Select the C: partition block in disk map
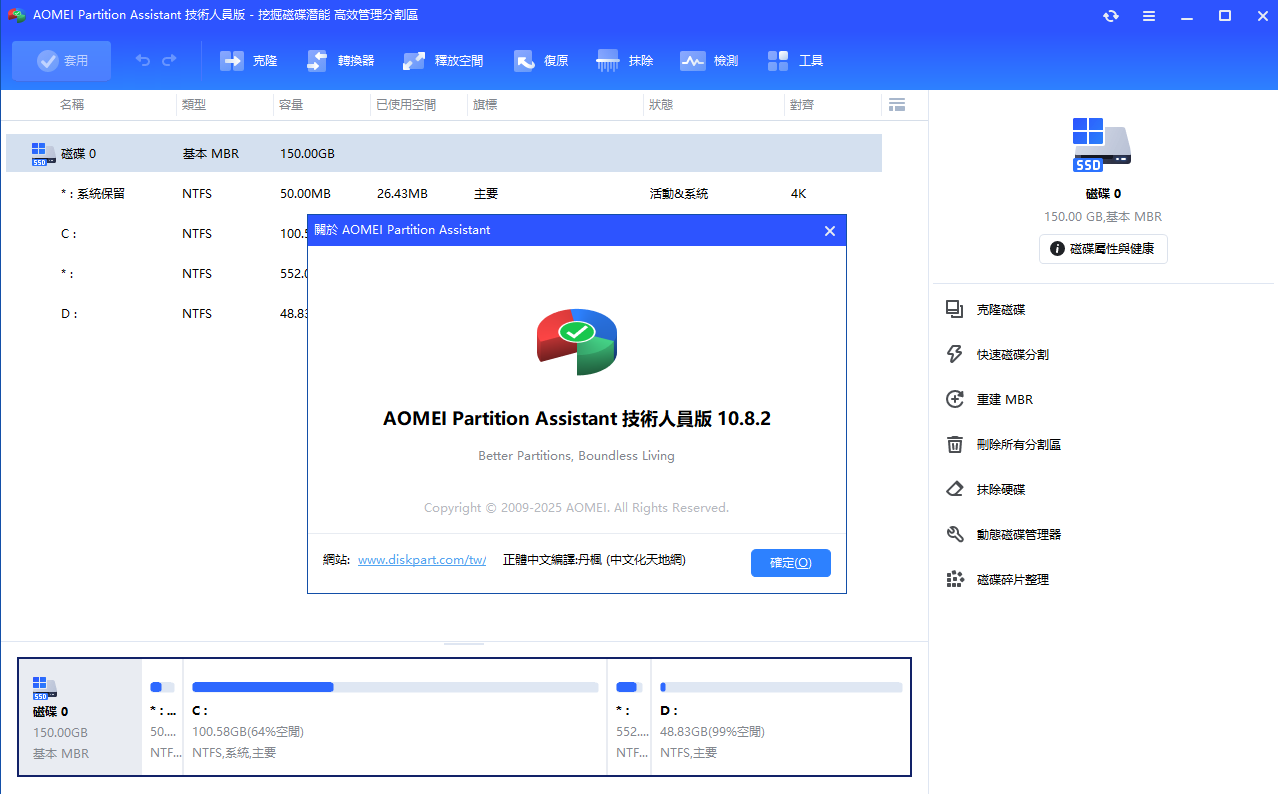1278x794 pixels. click(395, 717)
